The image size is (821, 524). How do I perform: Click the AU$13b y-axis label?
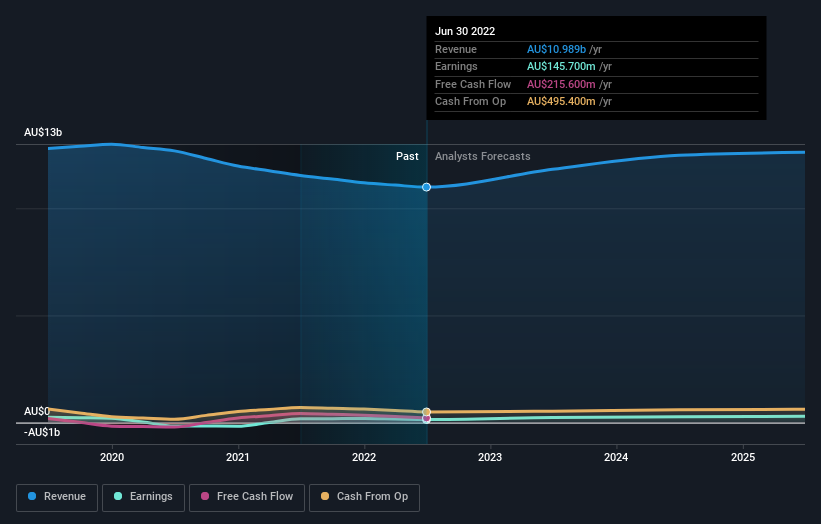(x=43, y=132)
